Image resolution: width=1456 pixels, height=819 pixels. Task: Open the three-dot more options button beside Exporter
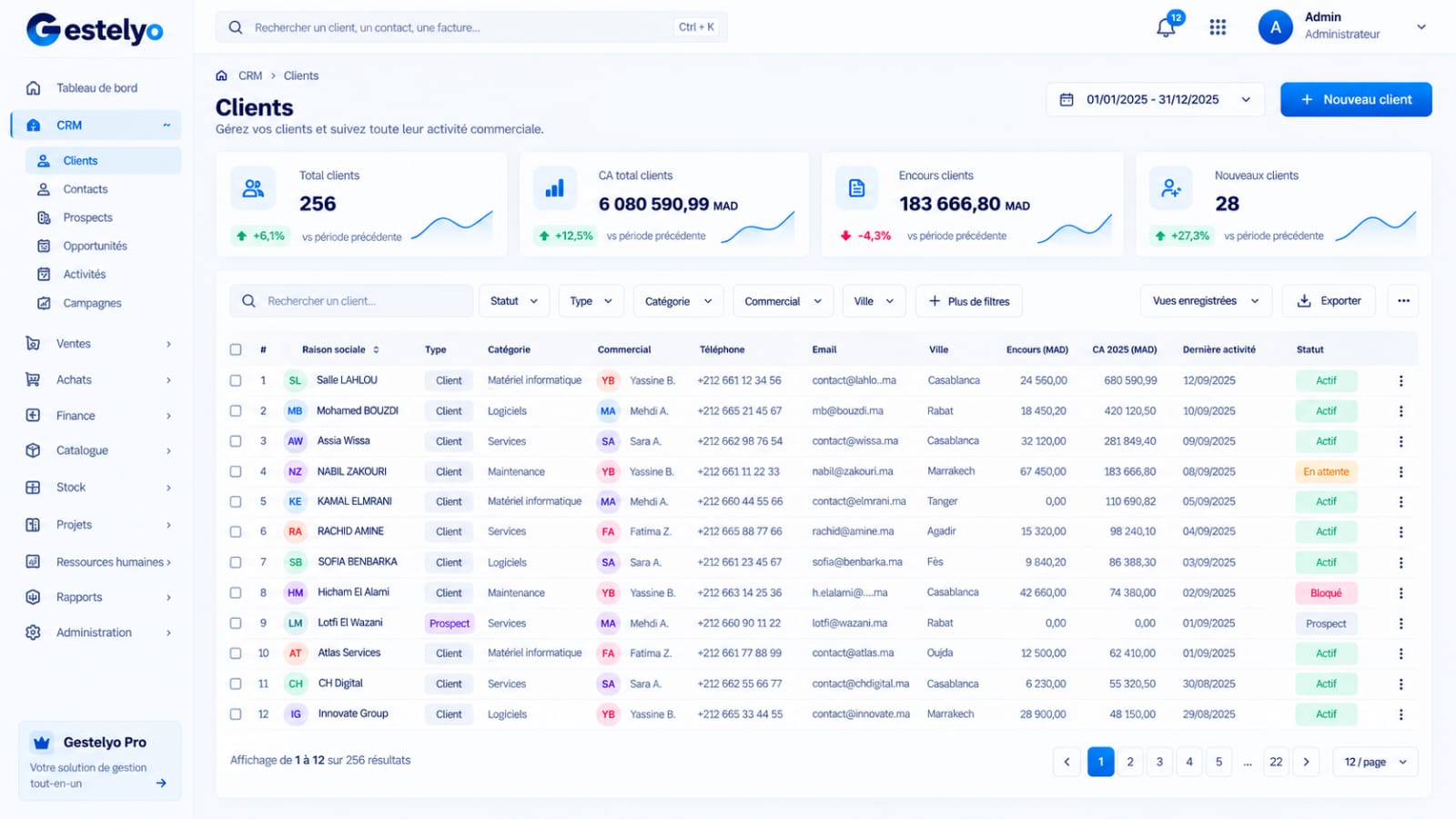click(1403, 301)
